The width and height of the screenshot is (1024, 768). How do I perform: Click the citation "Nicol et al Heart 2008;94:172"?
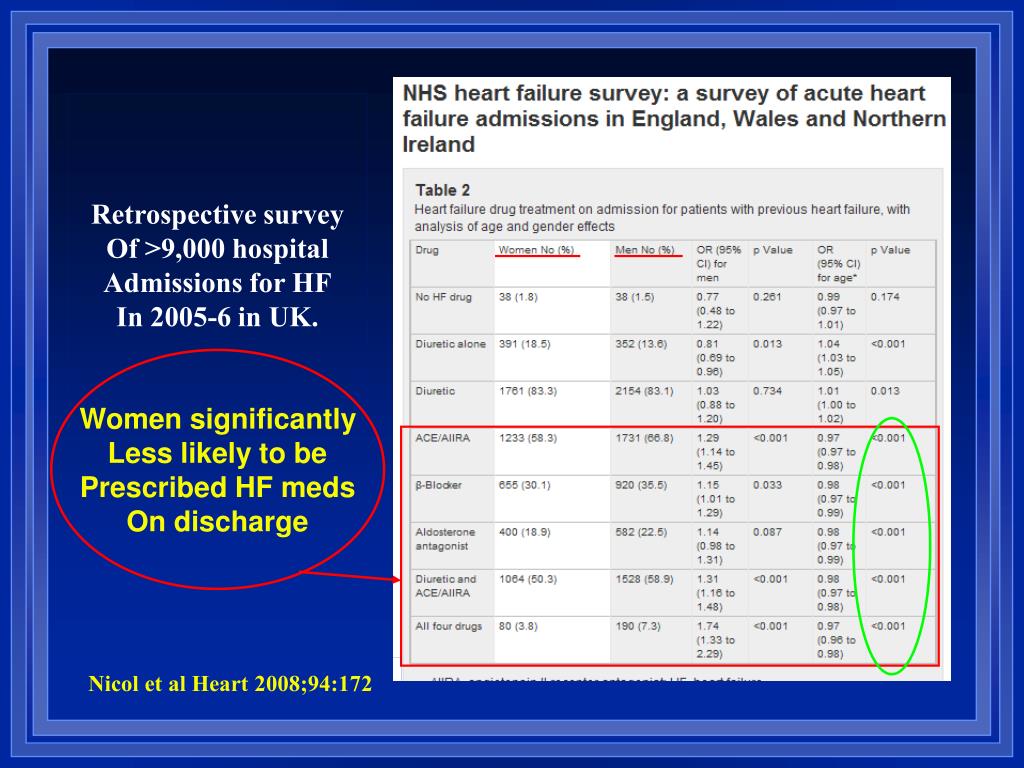click(x=230, y=684)
